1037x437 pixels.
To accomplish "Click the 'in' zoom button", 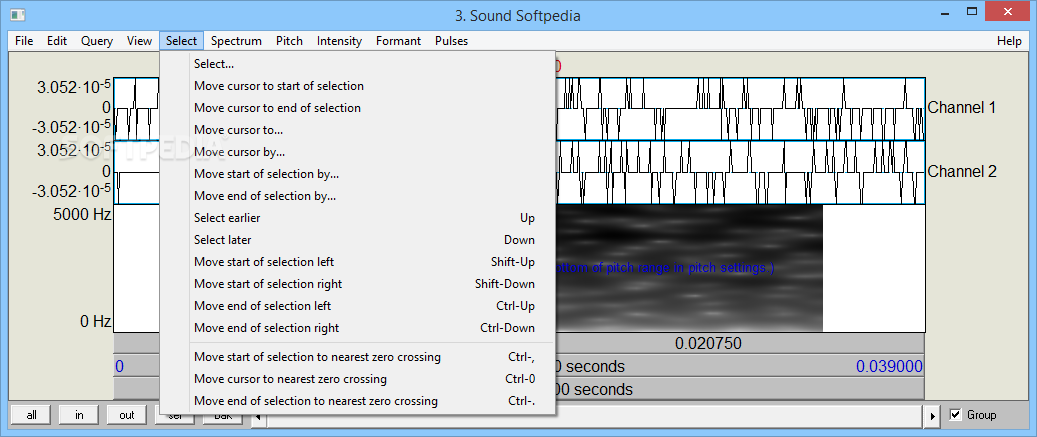I will point(79,415).
